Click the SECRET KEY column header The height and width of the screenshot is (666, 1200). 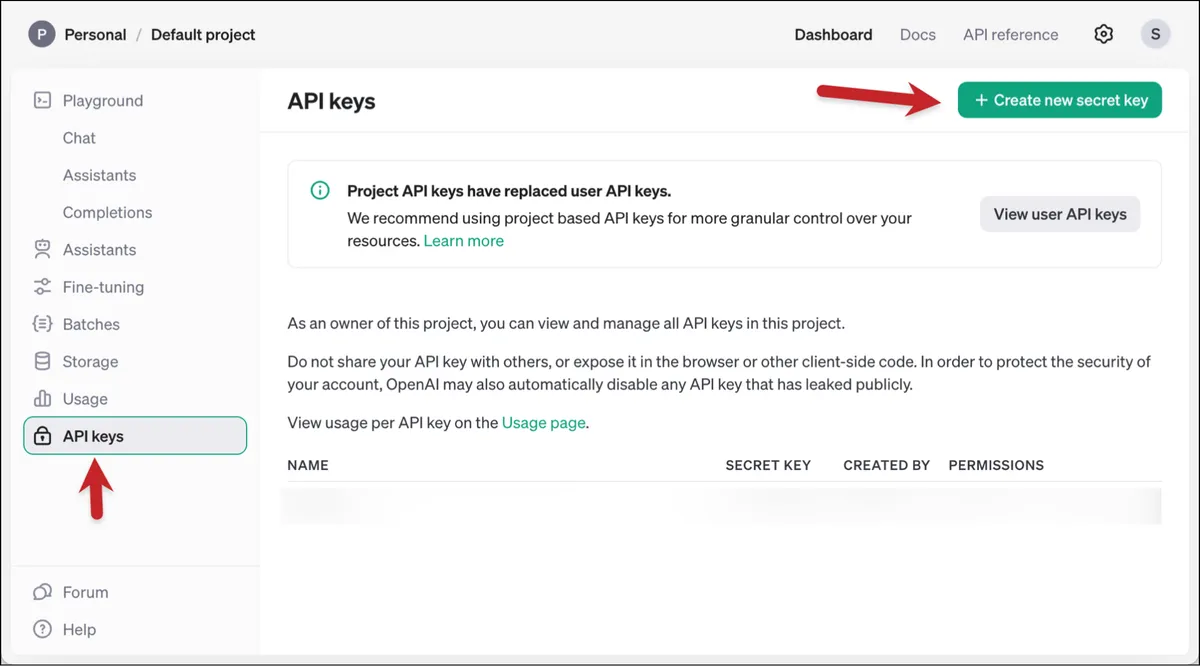[x=768, y=465]
